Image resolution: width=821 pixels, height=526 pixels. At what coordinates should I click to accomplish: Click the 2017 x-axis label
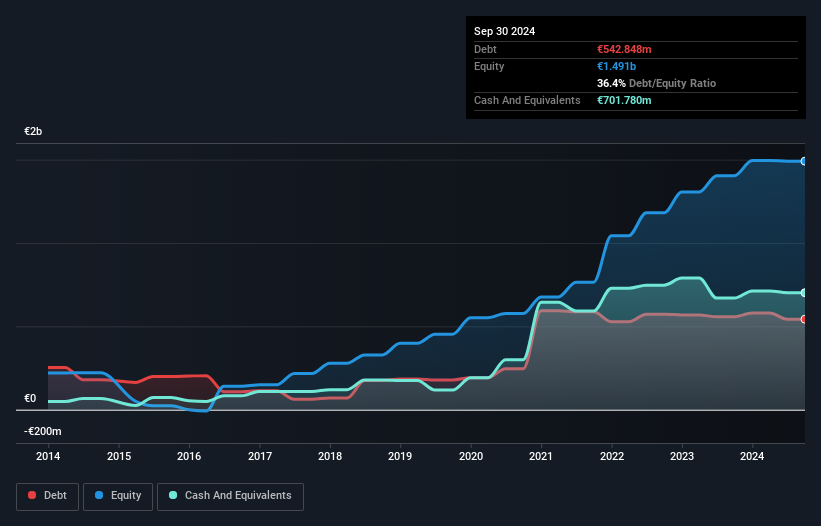click(x=260, y=456)
